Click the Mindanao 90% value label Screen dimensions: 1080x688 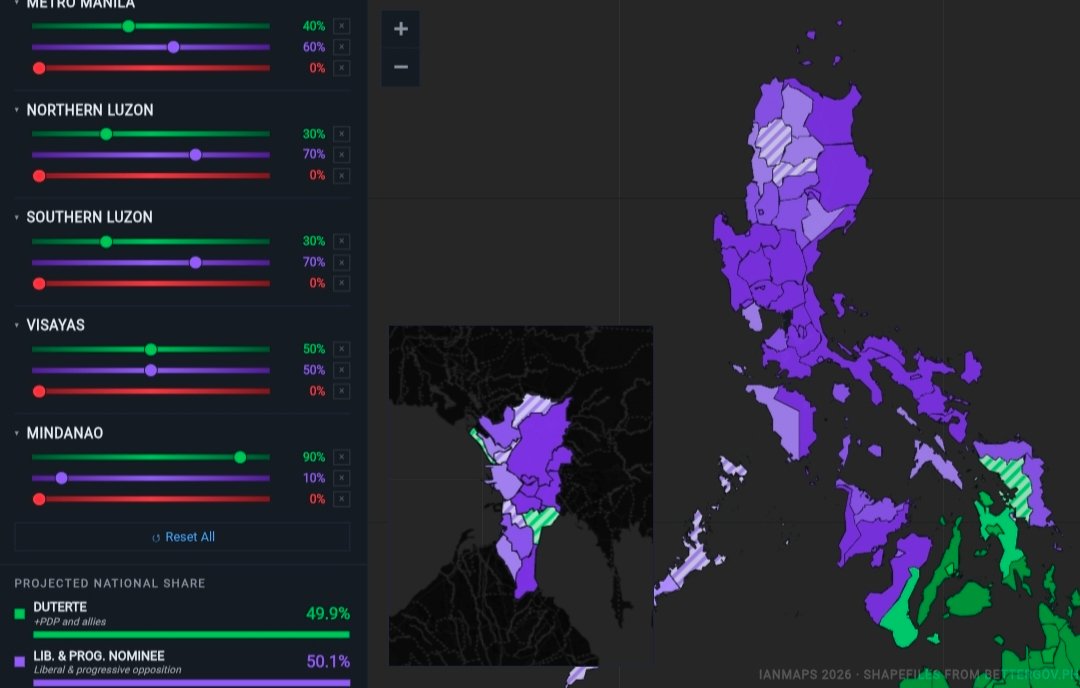(x=314, y=457)
